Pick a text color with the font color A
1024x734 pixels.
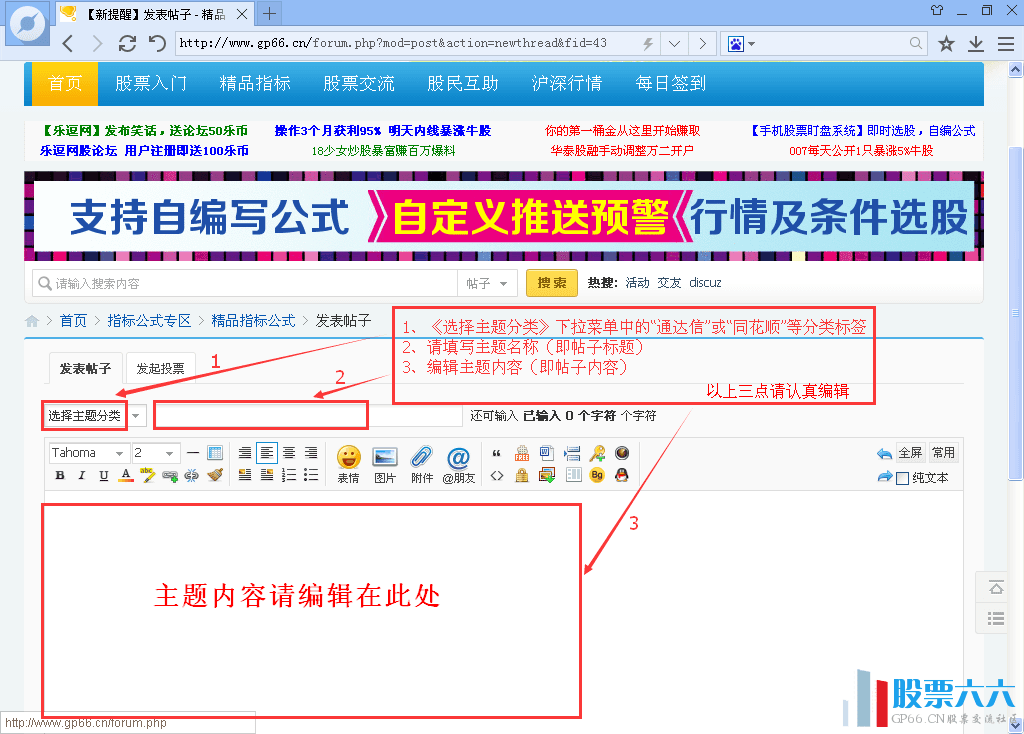126,476
